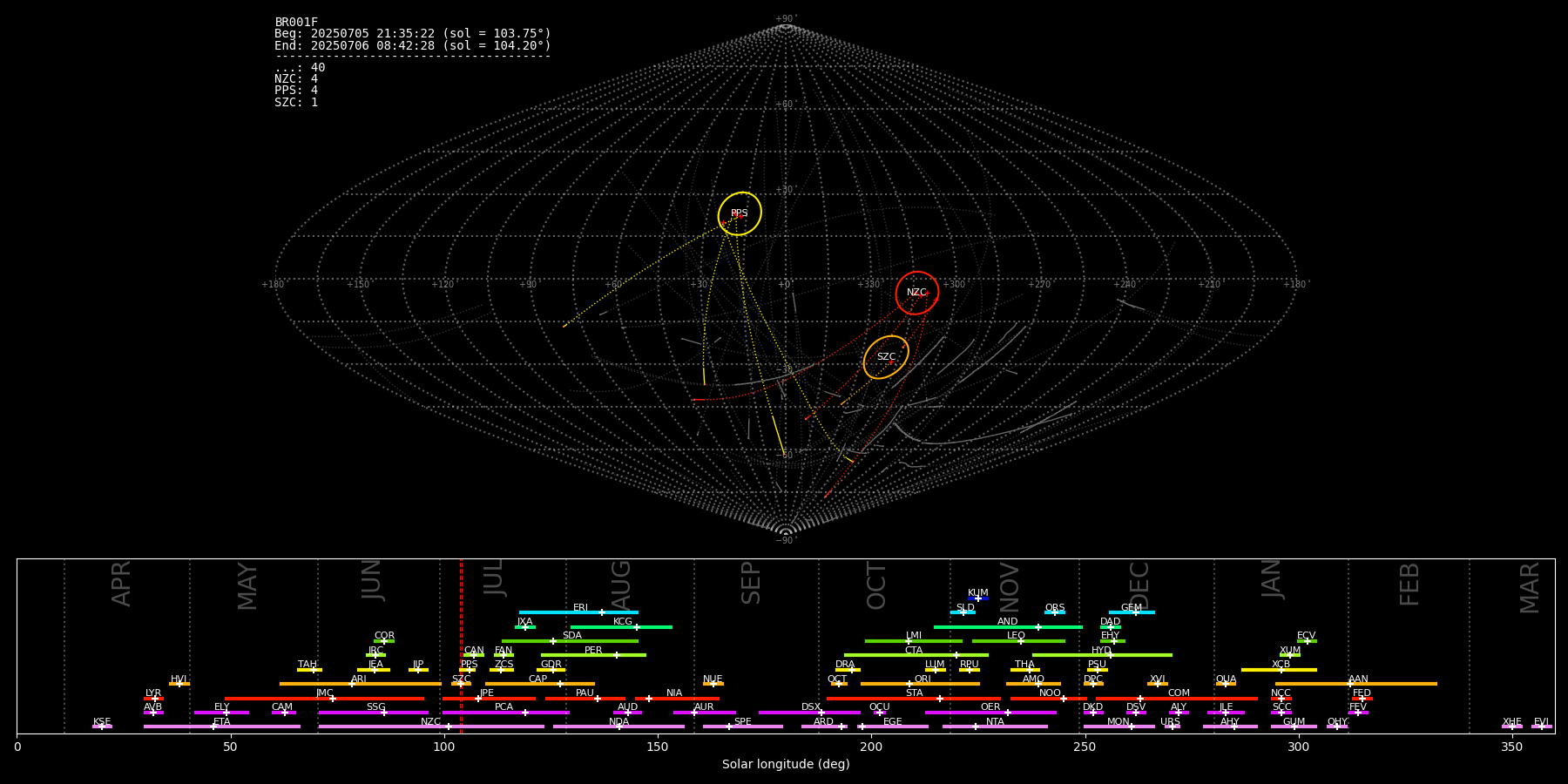1568x784 pixels.
Task: Click the 300 tick on solar longitude axis
Action: [1299, 747]
